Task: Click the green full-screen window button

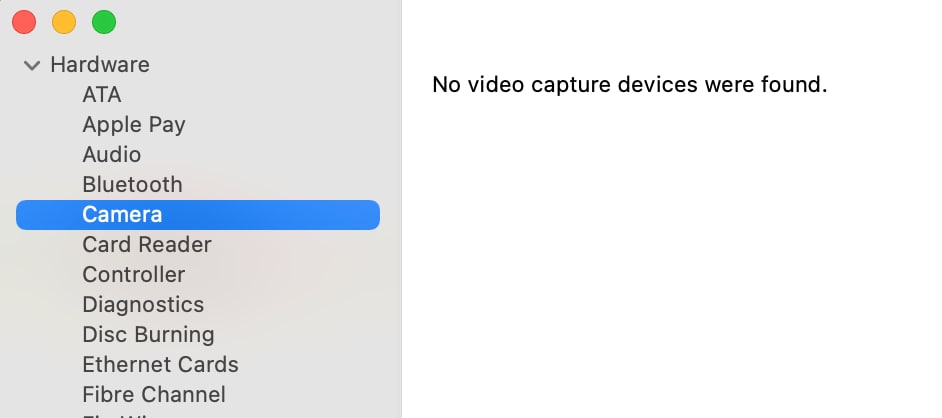Action: 104,22
